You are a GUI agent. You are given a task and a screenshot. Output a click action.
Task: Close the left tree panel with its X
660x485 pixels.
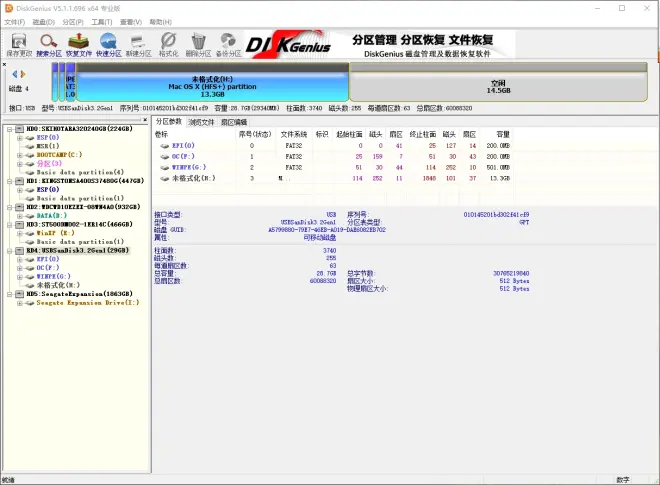tap(145, 120)
